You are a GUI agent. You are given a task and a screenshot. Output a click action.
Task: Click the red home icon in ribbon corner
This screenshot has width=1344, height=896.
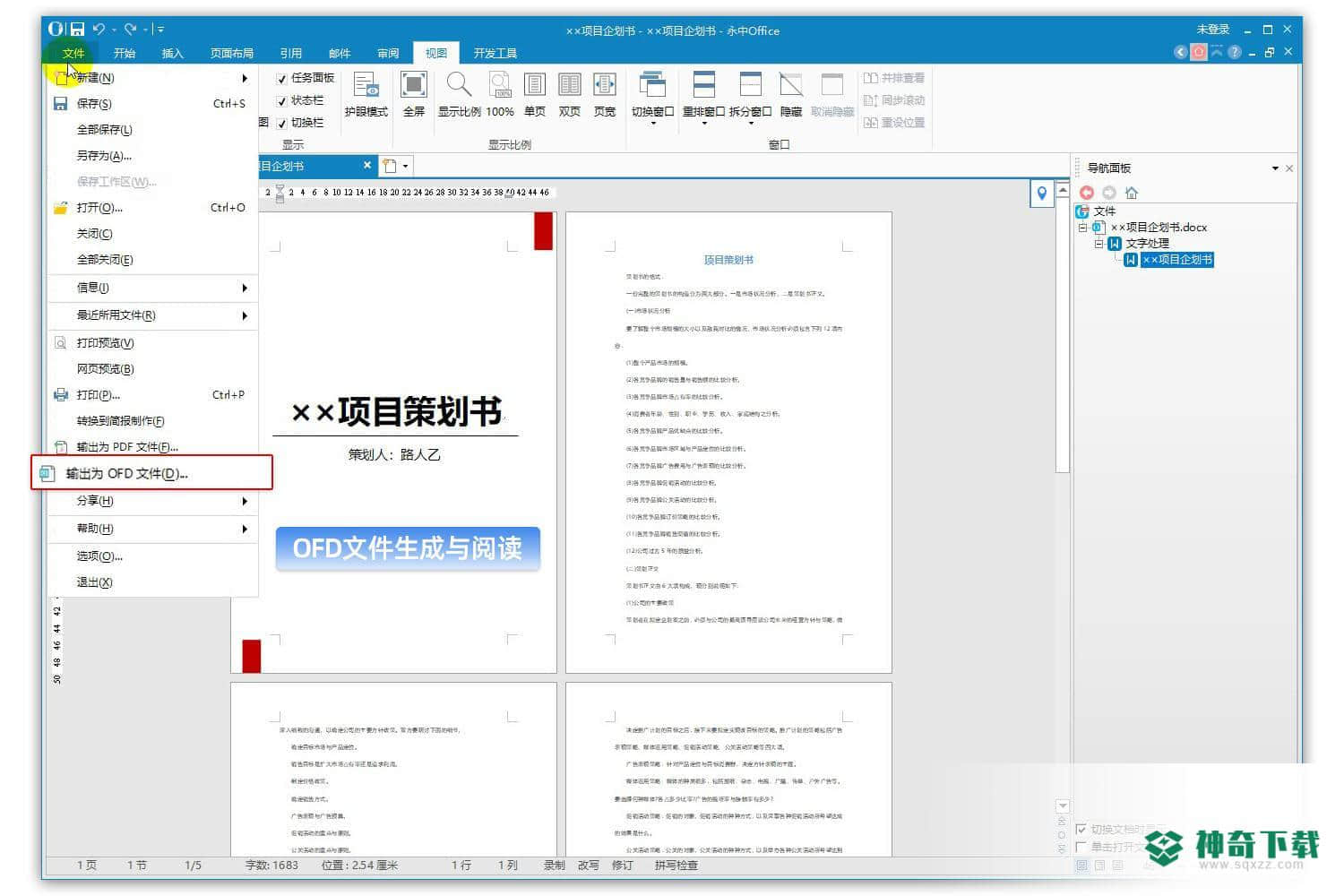click(x=1199, y=53)
